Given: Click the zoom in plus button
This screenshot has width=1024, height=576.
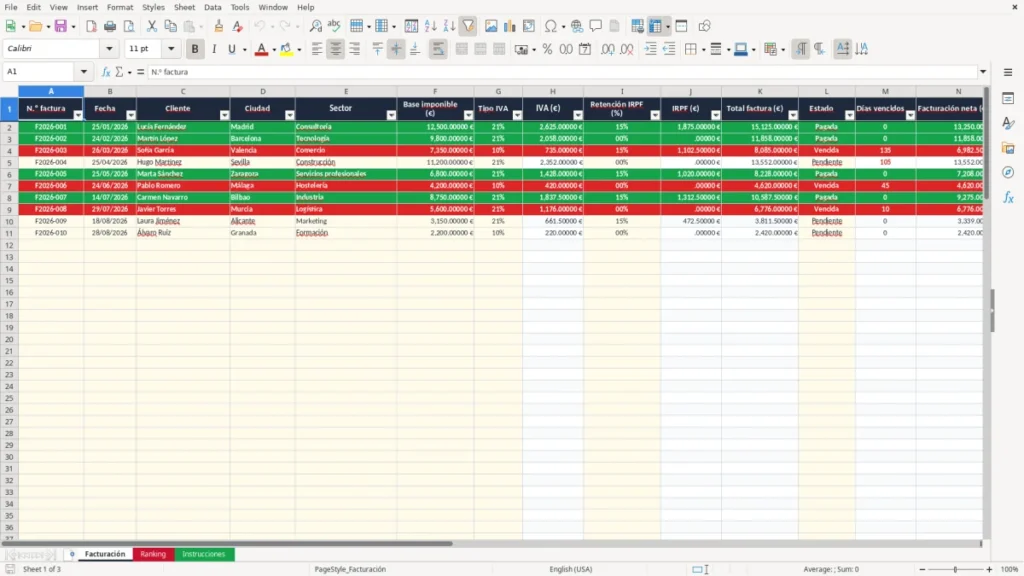Looking at the screenshot, I should (x=989, y=569).
